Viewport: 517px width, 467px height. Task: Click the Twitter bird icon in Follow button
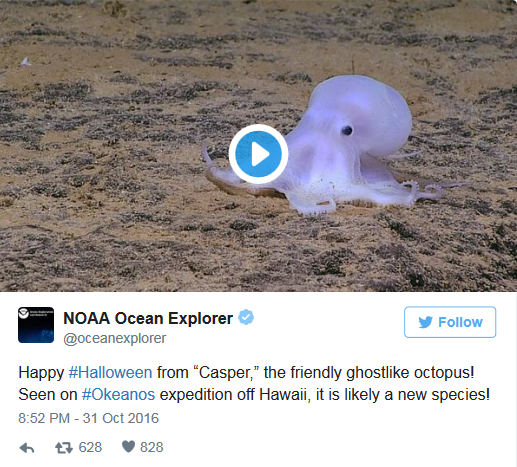(x=425, y=322)
